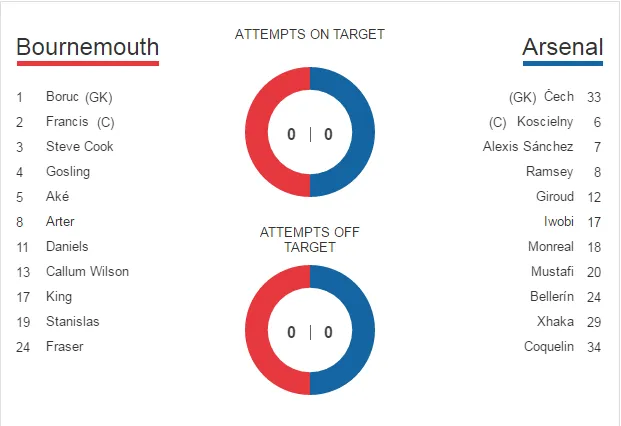
Task: Click the Bournemouth team heading
Action: (88, 47)
